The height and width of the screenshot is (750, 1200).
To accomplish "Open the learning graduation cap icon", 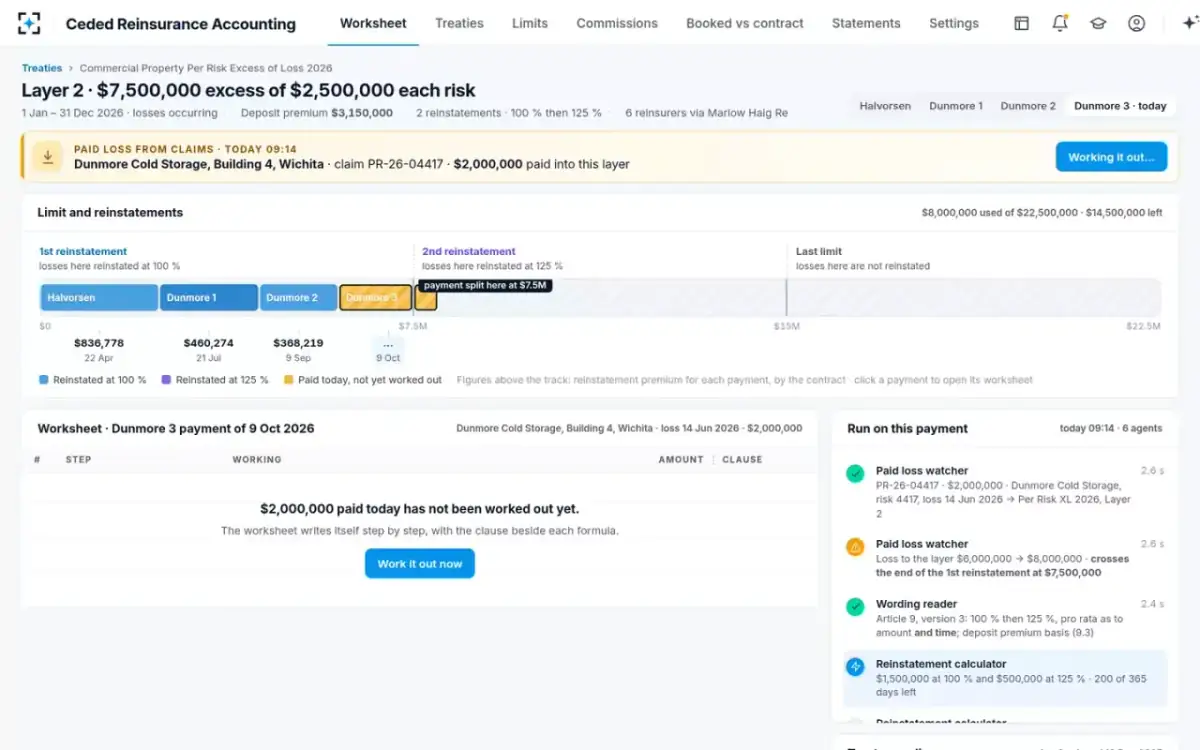I will 1098,23.
